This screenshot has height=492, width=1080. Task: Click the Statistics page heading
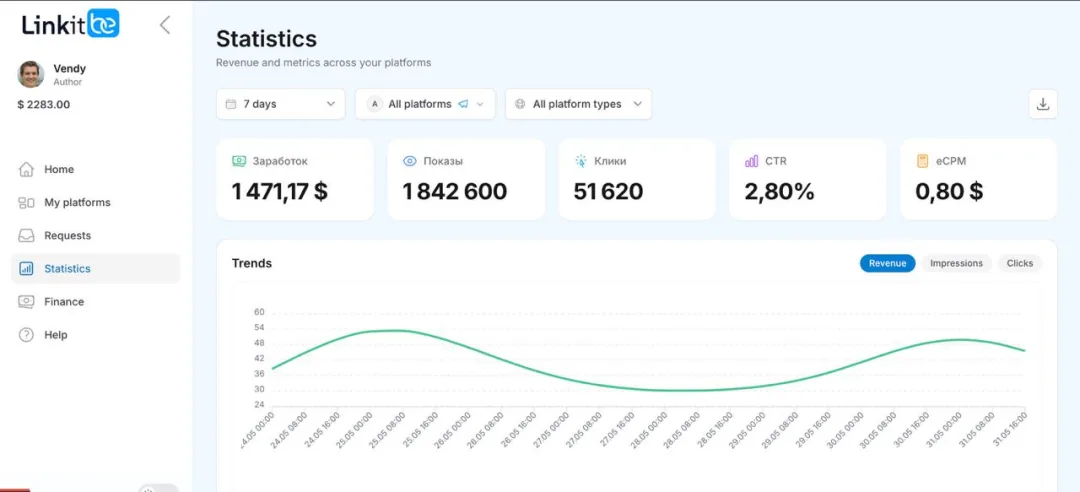[x=267, y=38]
